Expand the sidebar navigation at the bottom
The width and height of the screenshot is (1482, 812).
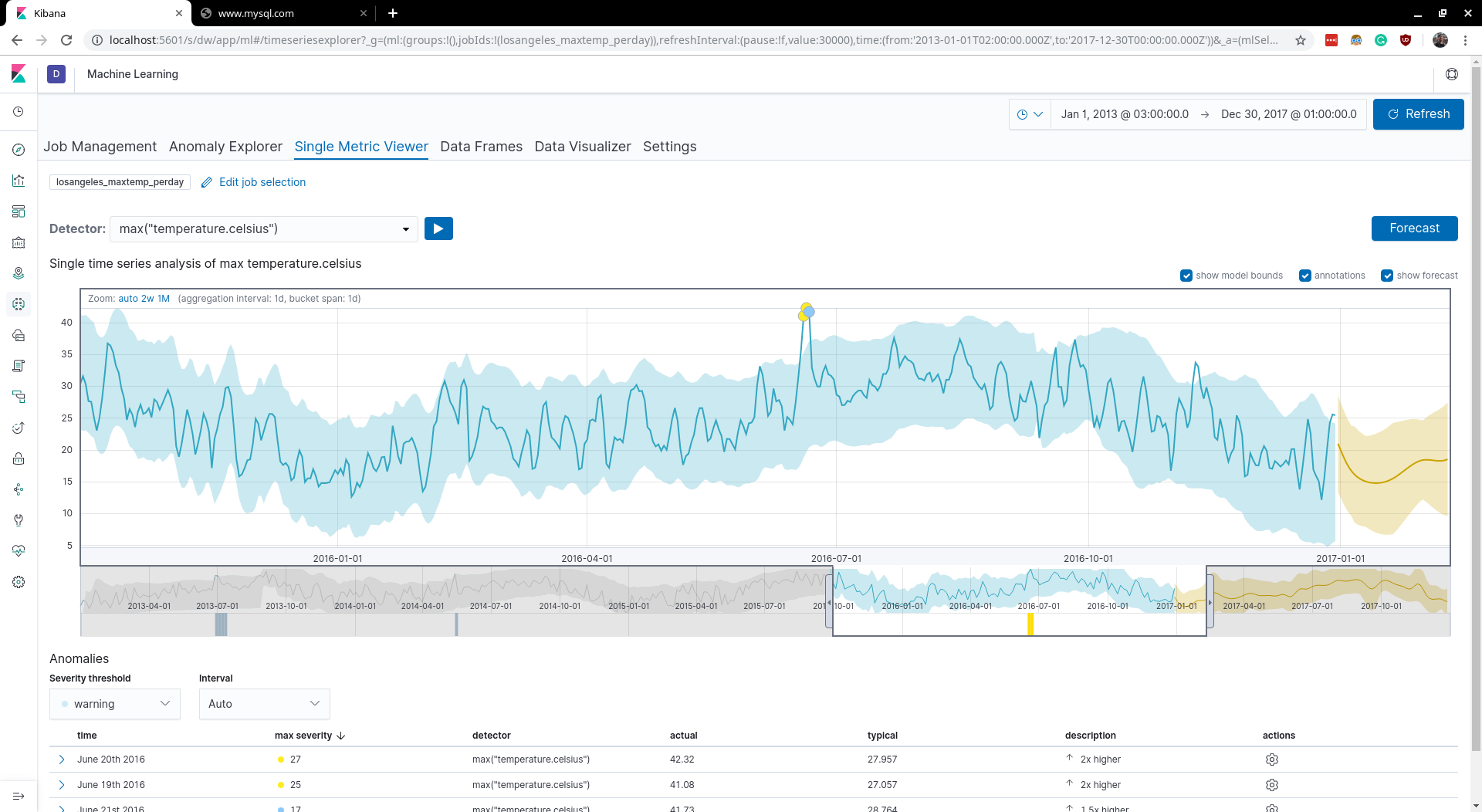point(19,796)
